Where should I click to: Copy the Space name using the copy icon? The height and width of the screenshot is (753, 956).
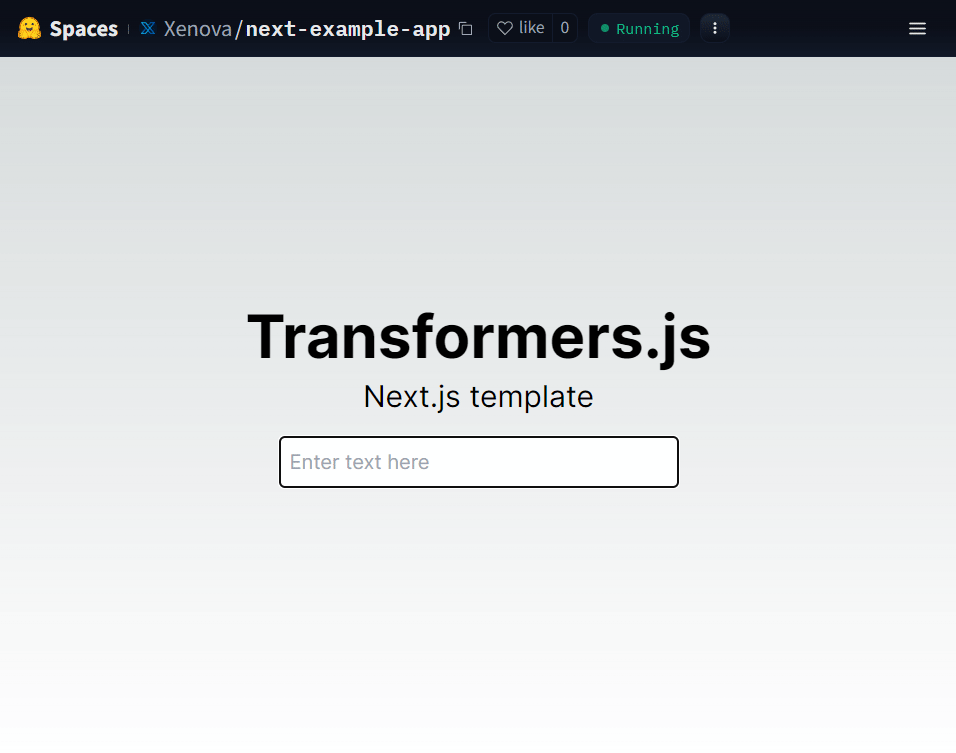click(x=466, y=29)
